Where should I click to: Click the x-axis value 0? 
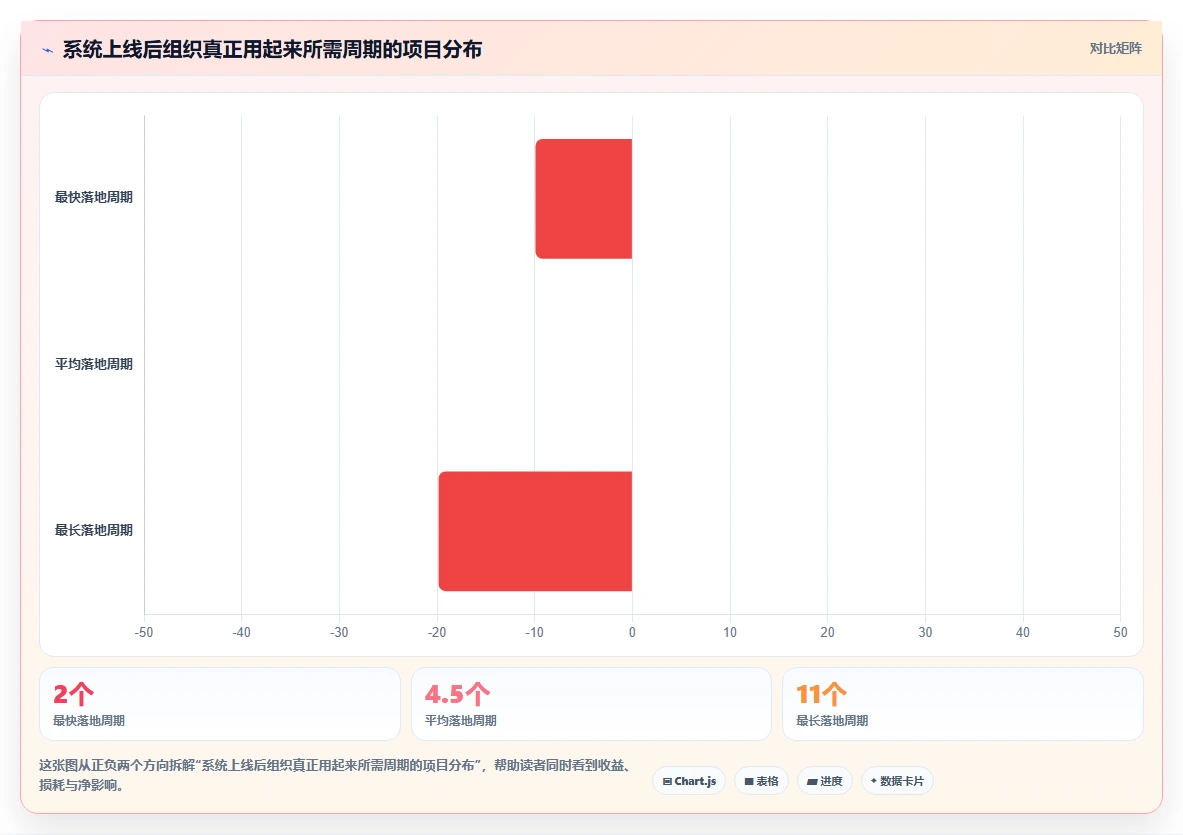632,632
